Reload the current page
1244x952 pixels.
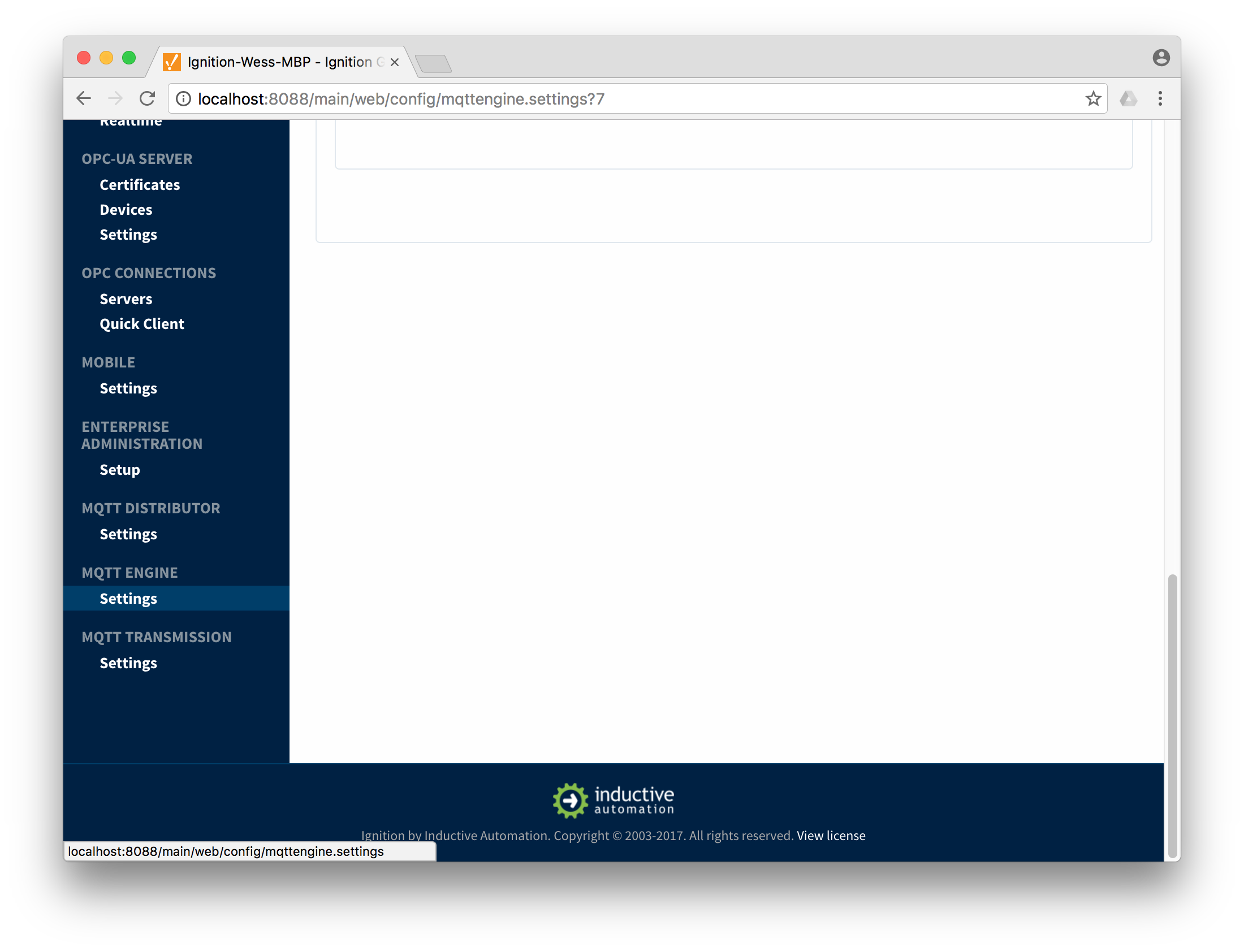tap(148, 98)
